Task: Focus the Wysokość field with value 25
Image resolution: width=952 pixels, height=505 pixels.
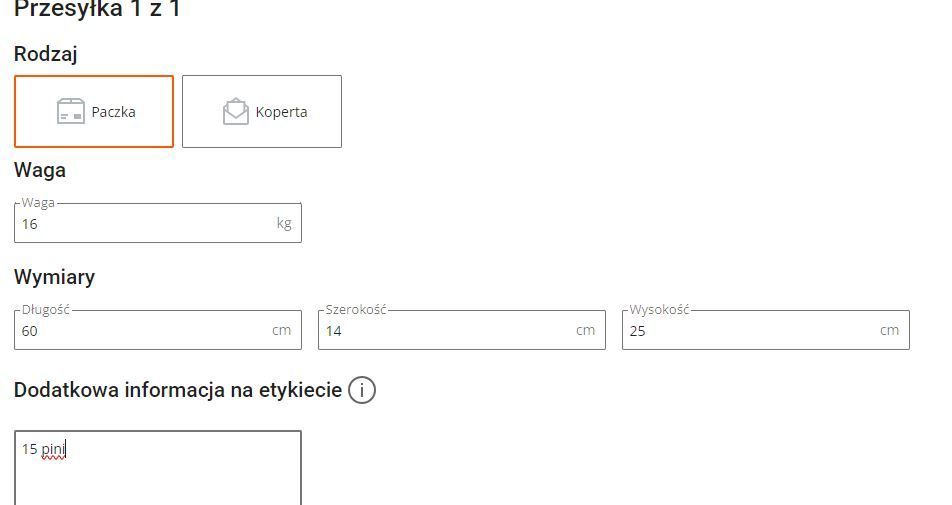Action: click(x=750, y=331)
